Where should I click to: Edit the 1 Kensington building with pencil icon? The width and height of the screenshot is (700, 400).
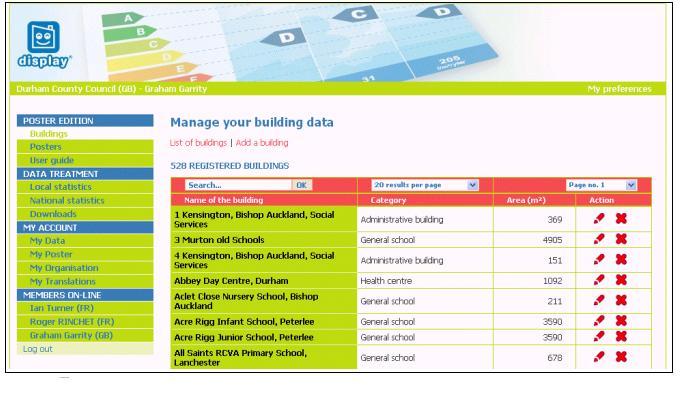click(x=599, y=219)
